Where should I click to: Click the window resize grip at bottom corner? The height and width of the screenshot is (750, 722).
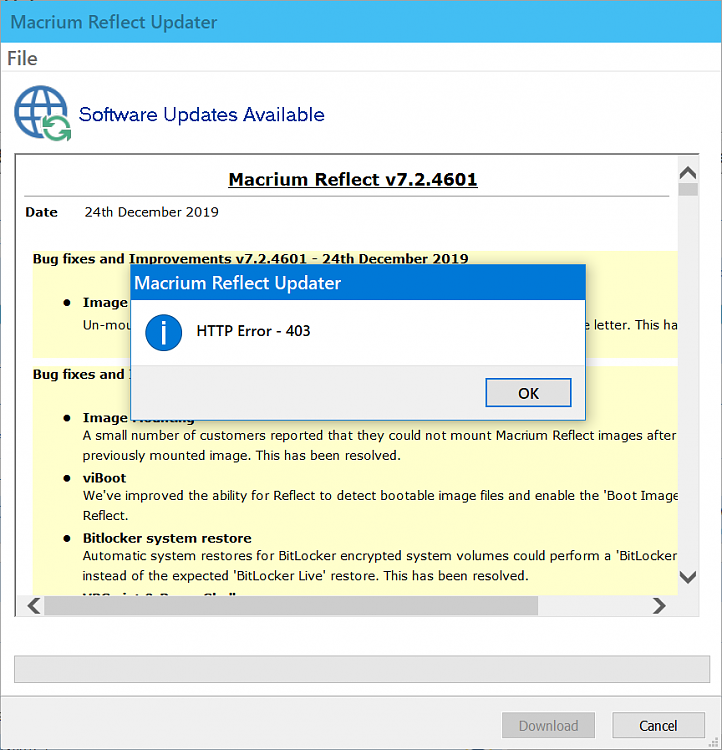(x=713, y=741)
